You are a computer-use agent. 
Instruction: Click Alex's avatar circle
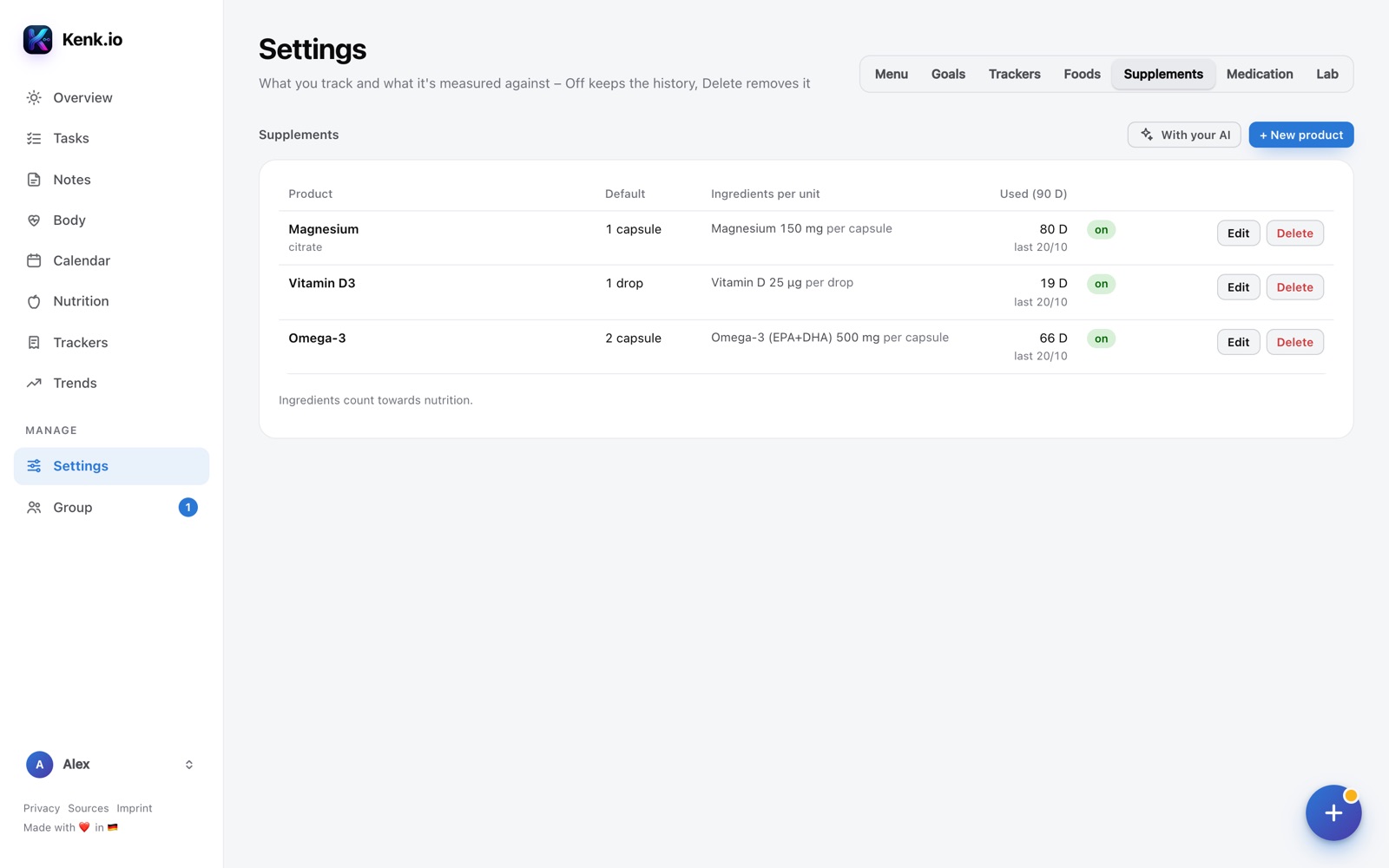click(x=39, y=765)
